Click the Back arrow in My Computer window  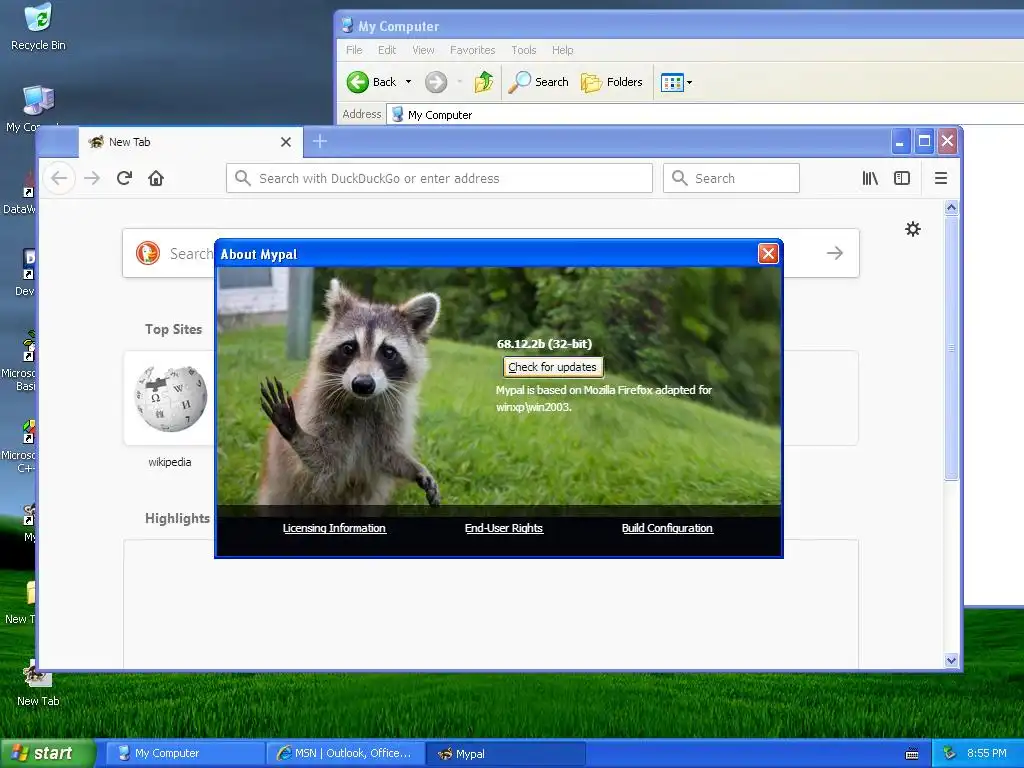click(x=372, y=82)
